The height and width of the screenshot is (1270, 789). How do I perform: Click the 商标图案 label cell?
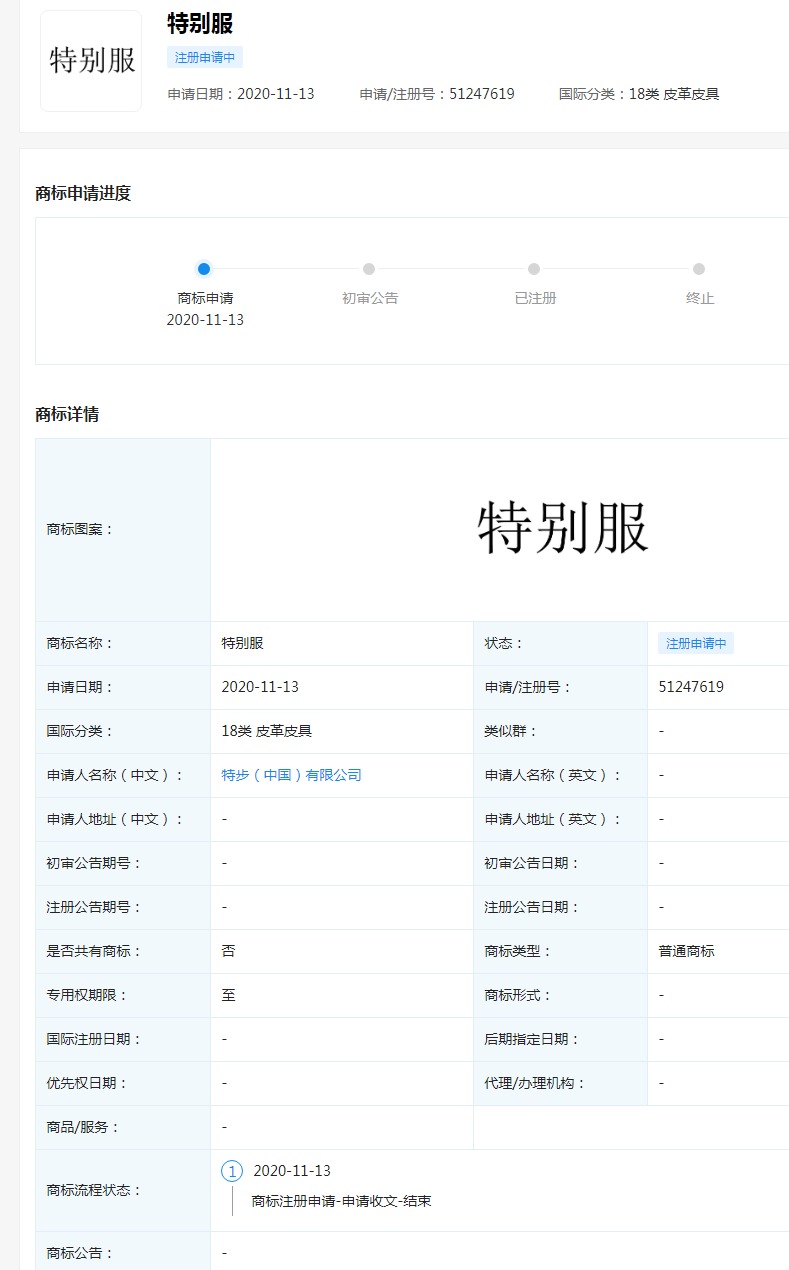coord(123,530)
